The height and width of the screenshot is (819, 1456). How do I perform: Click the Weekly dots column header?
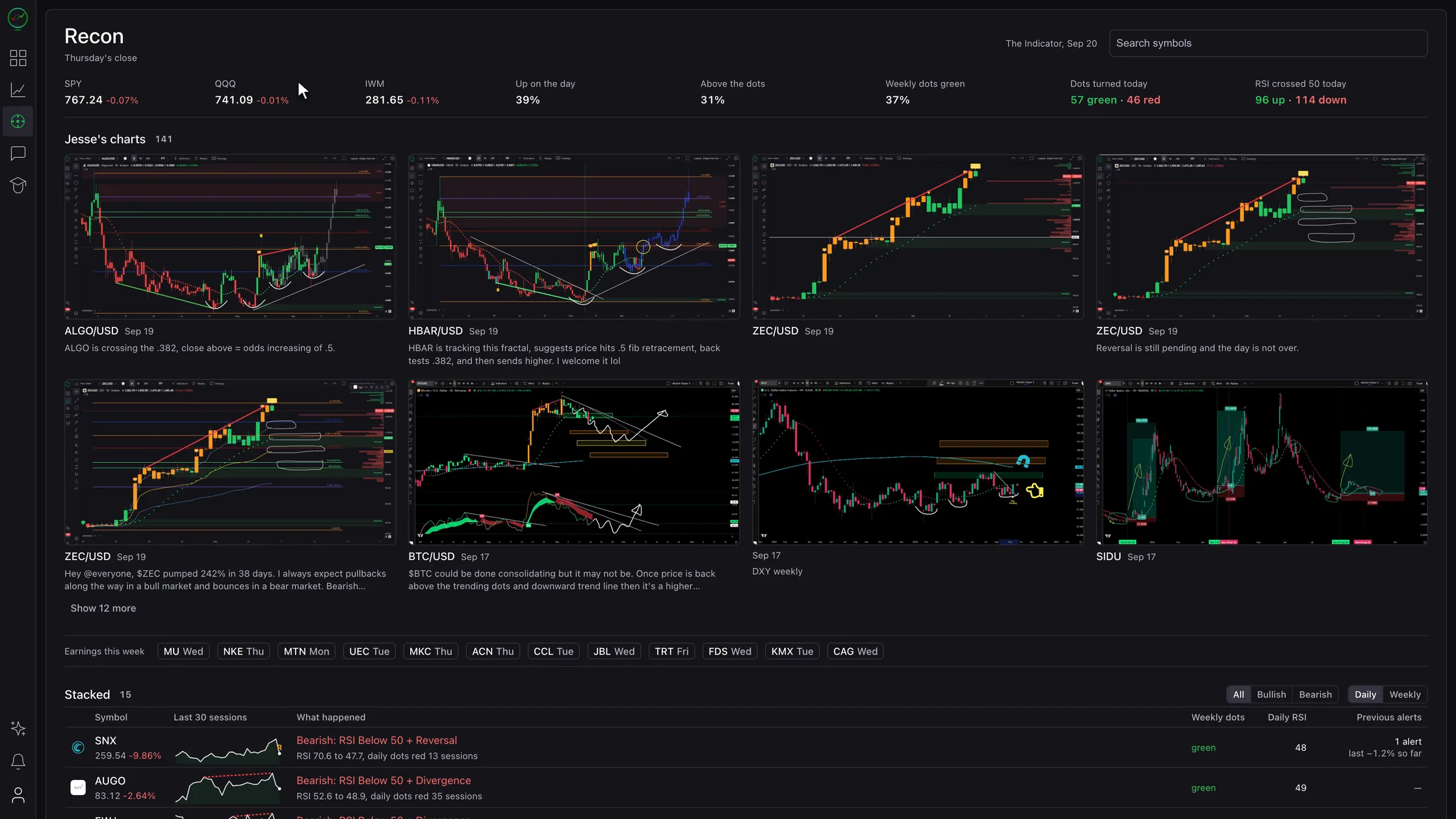point(1217,718)
